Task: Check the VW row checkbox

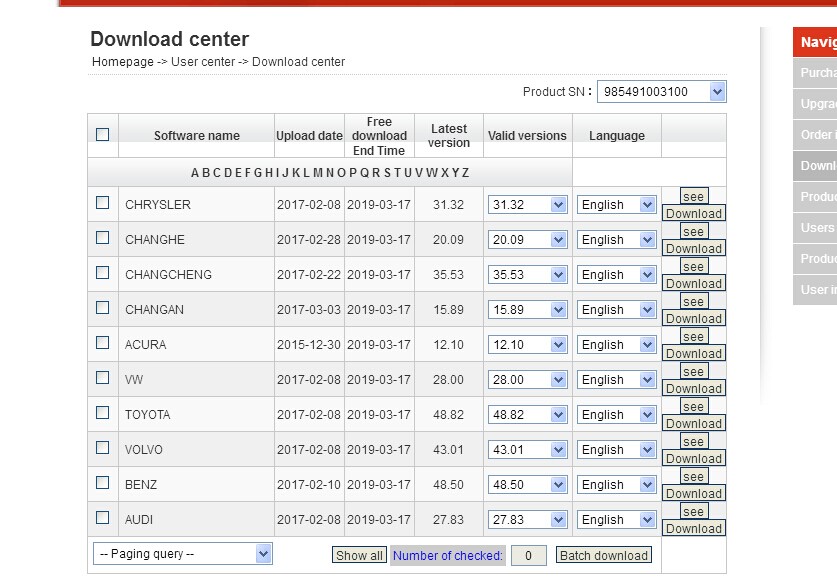Action: pos(102,378)
